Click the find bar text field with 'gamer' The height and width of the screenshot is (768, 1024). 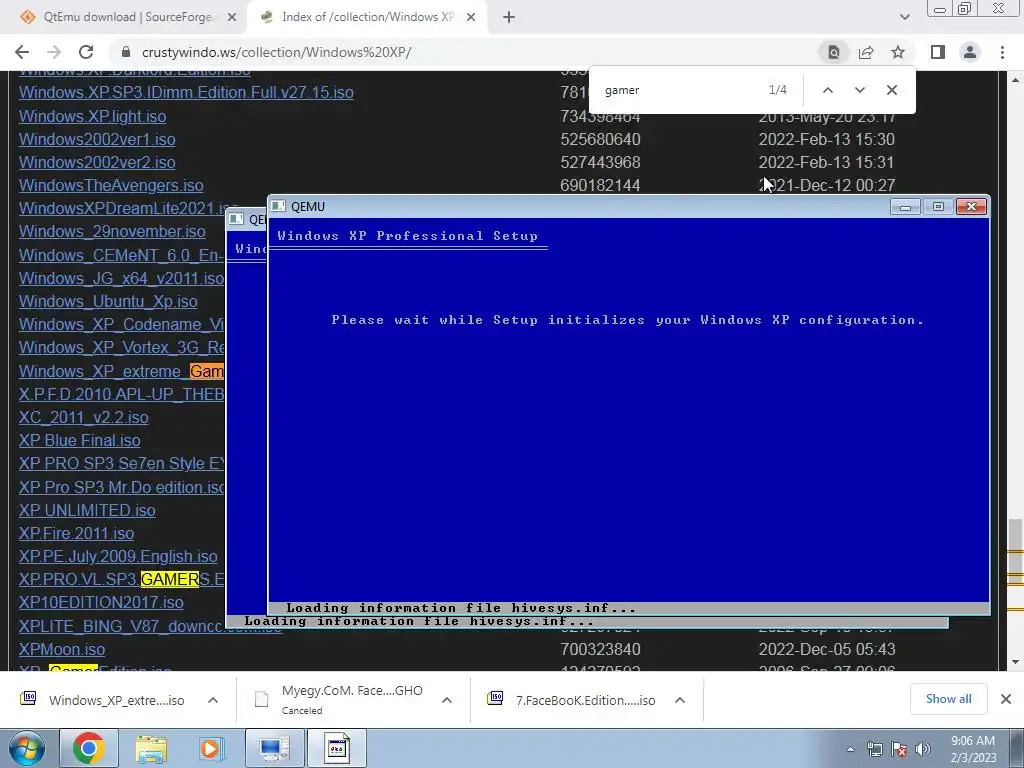[x=679, y=90]
